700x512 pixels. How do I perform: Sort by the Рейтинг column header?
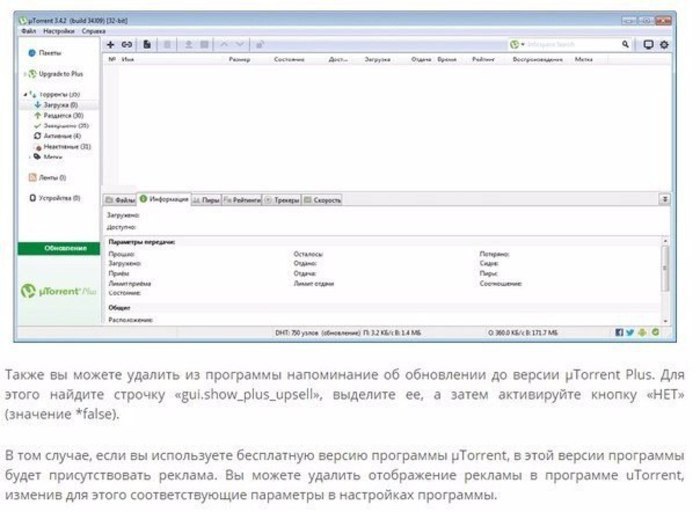483,59
